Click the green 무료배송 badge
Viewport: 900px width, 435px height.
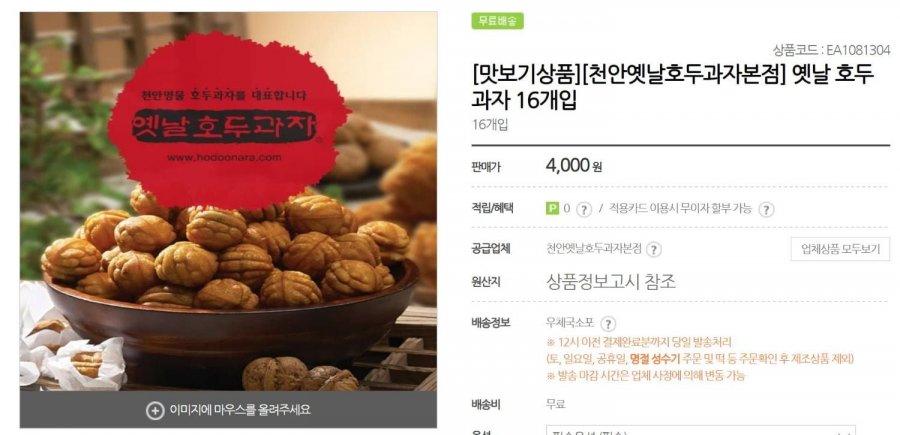pos(497,21)
